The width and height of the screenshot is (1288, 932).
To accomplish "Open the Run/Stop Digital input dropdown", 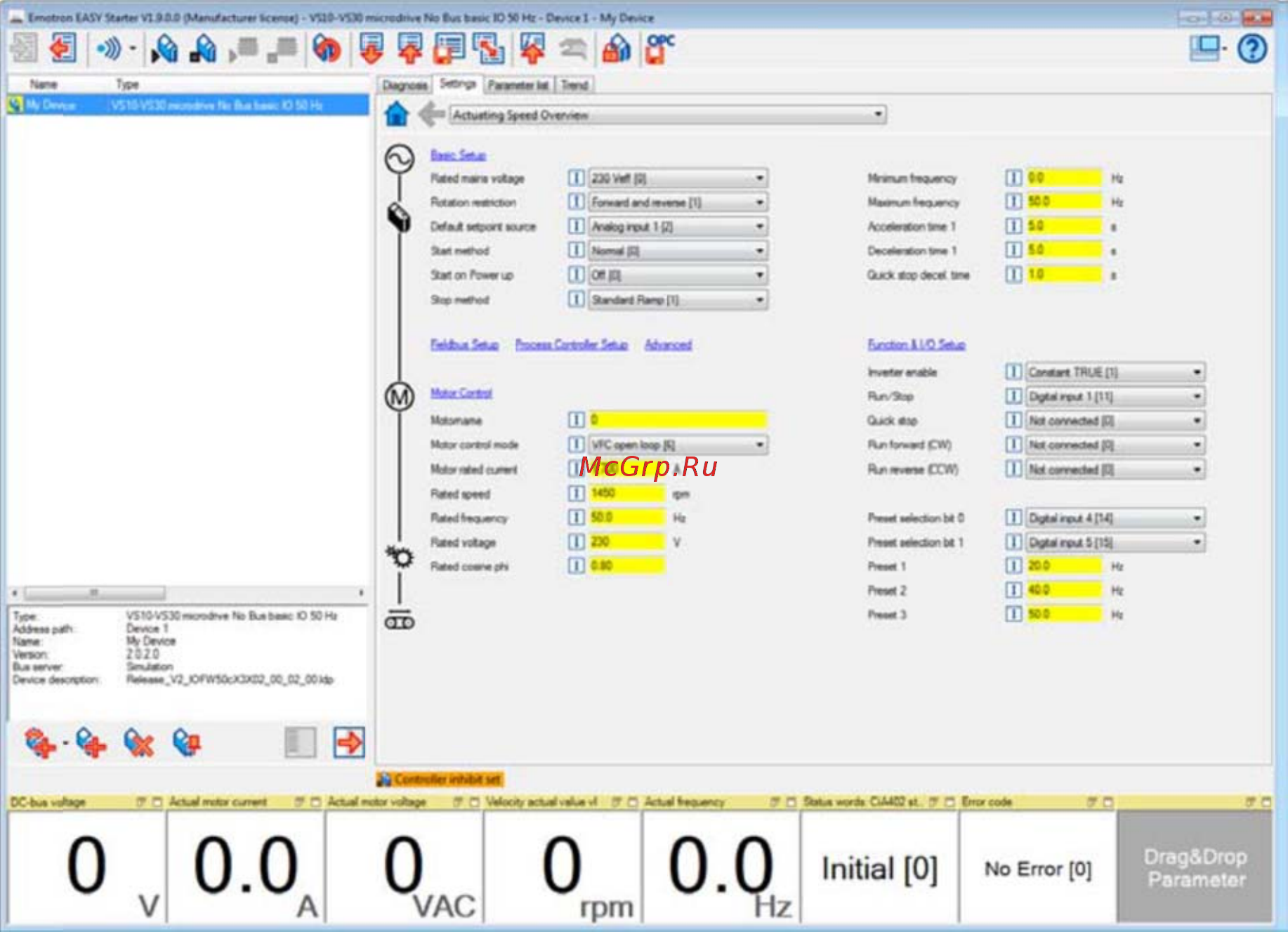I will [1115, 397].
